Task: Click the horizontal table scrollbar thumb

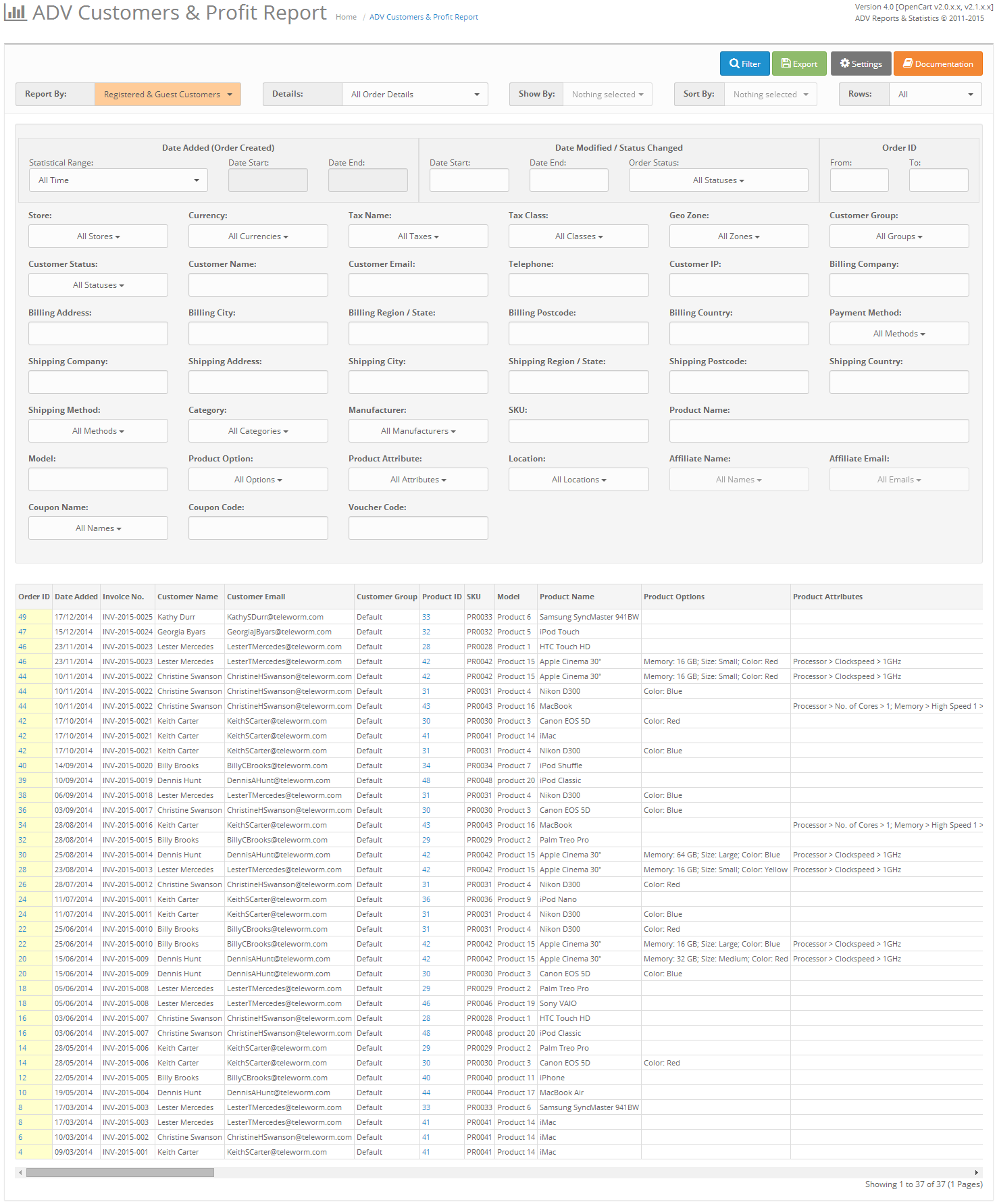Action: coord(120,1172)
